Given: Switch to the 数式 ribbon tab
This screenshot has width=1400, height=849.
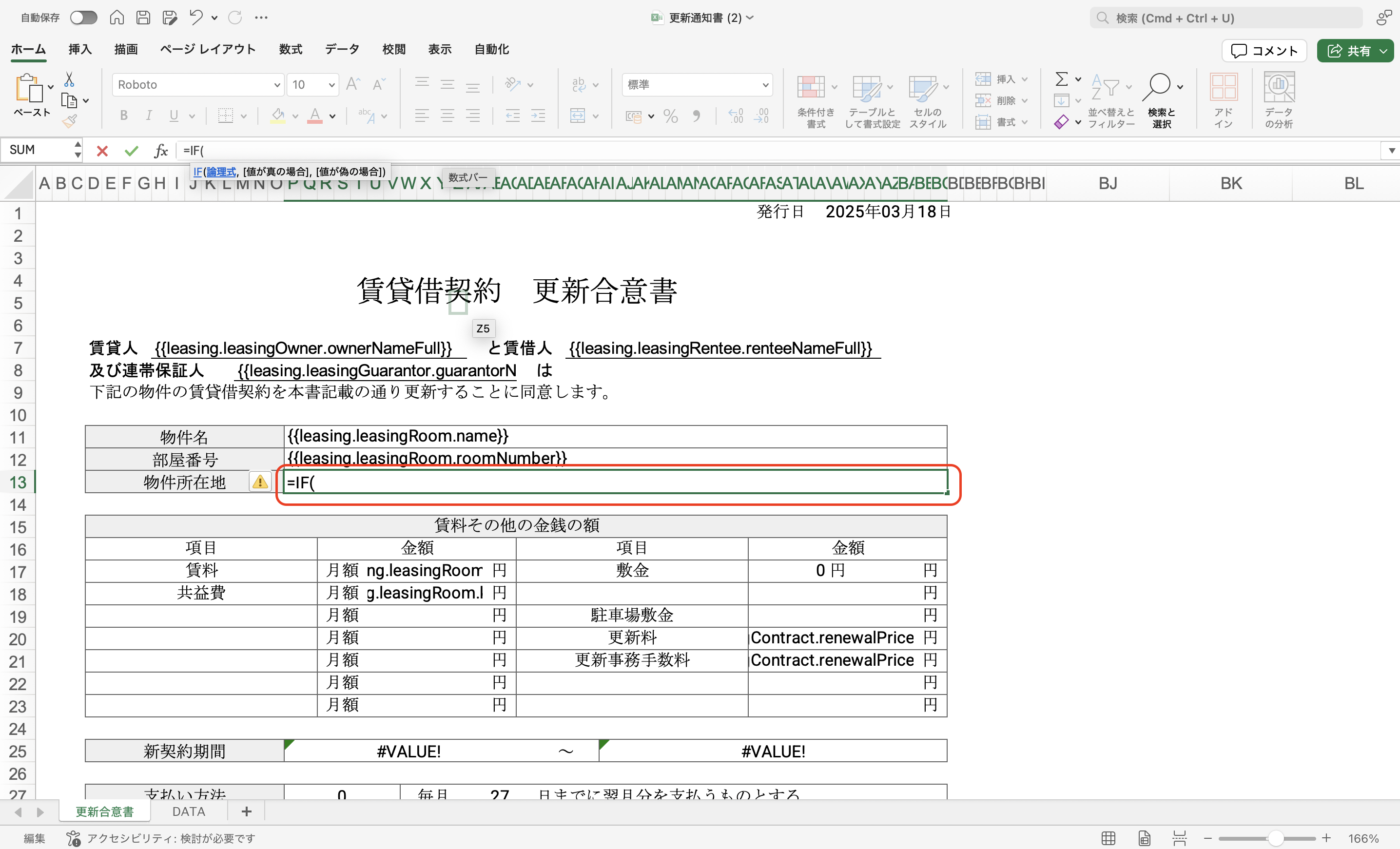Looking at the screenshot, I should pos(291,49).
